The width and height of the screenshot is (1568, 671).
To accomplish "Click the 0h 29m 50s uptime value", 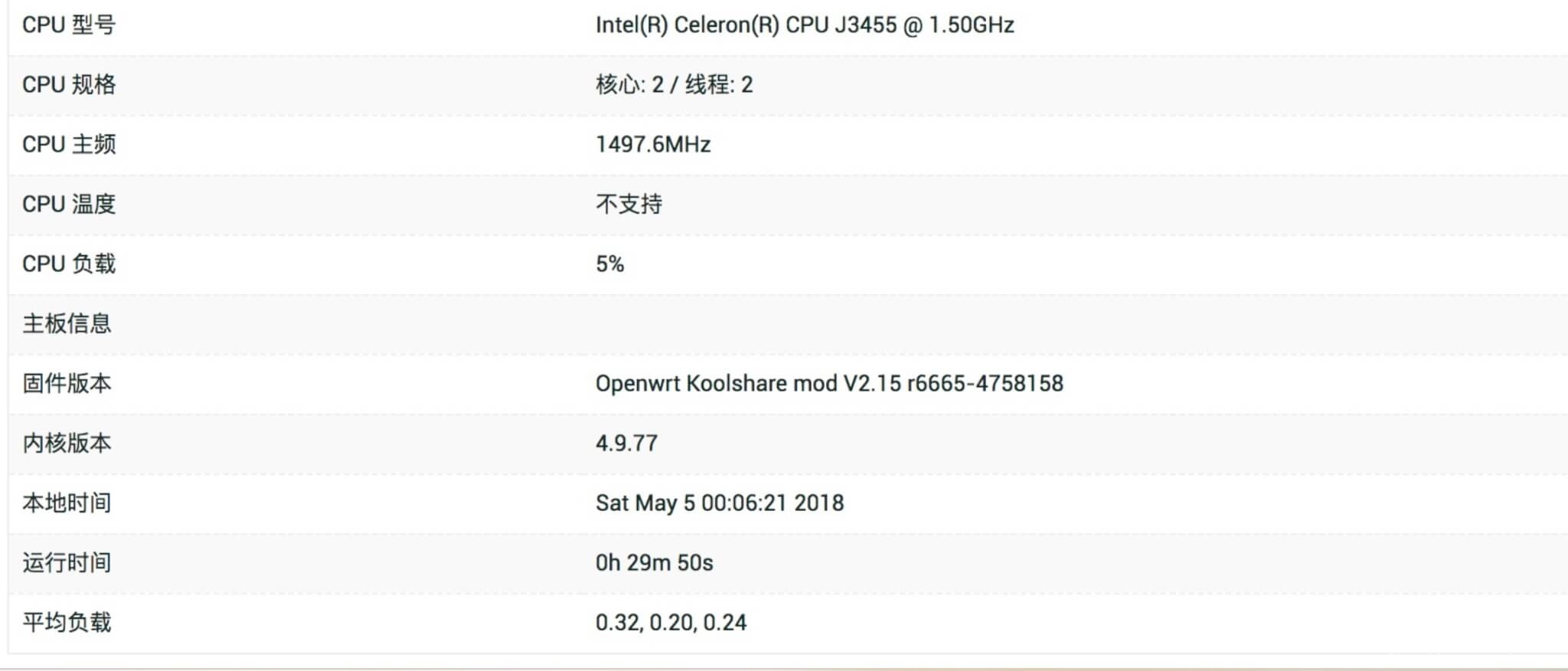I will point(654,562).
